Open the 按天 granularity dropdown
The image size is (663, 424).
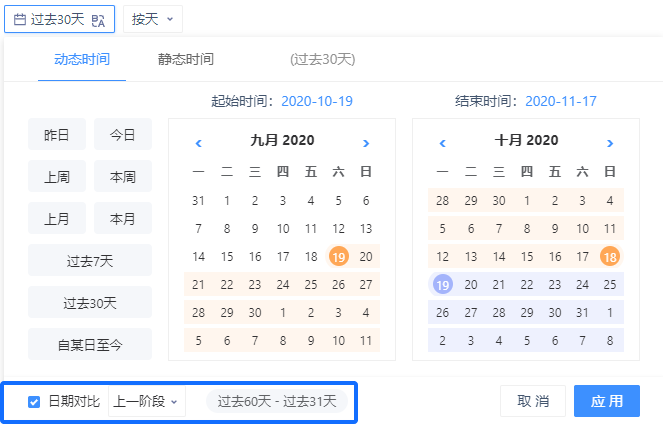(153, 19)
